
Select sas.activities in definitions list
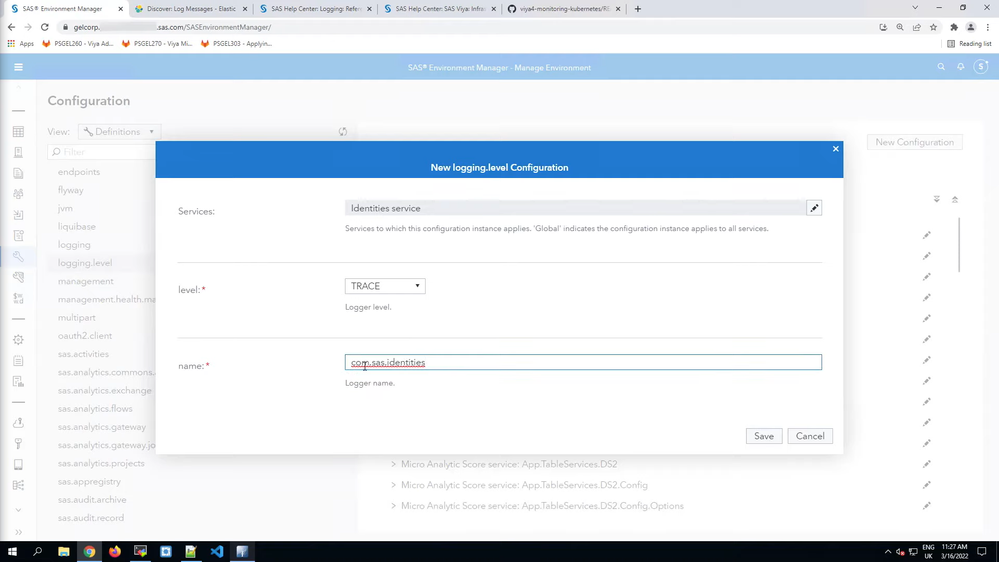pos(83,354)
